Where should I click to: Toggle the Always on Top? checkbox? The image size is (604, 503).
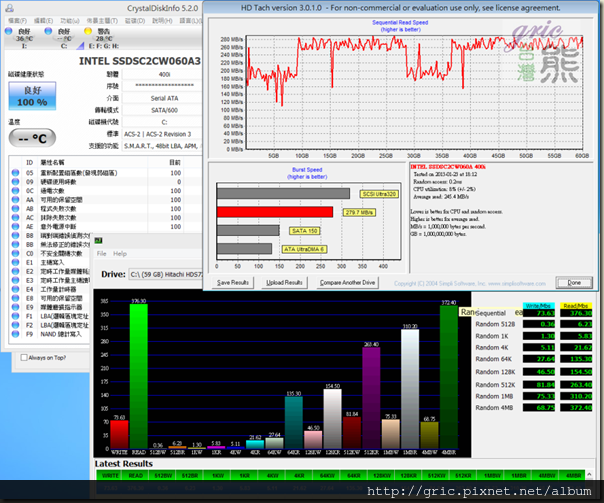pos(24,357)
